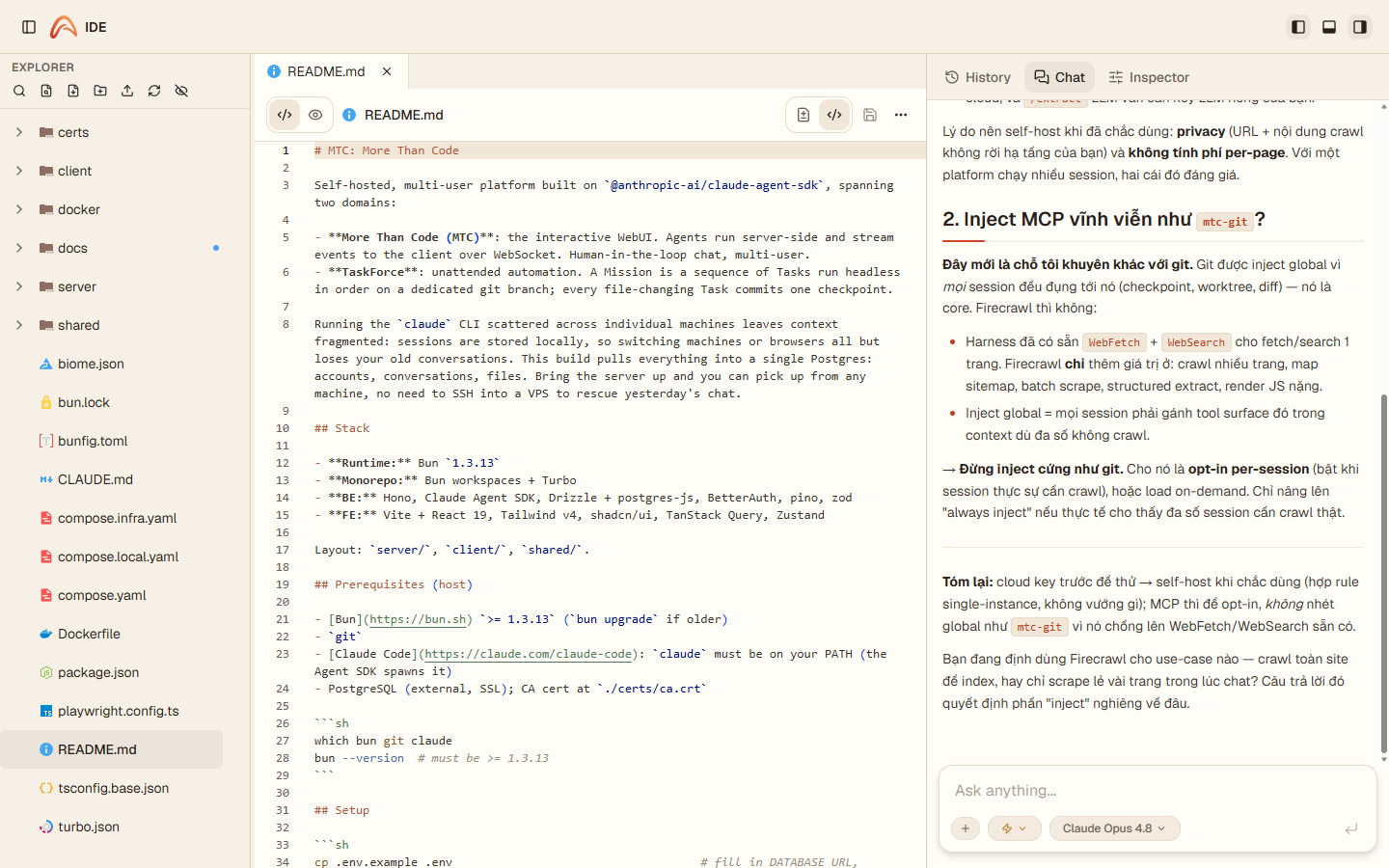The image size is (1389, 868).
Task: Click the TS icon beside playwright.config.ts
Action: pyautogui.click(x=46, y=711)
